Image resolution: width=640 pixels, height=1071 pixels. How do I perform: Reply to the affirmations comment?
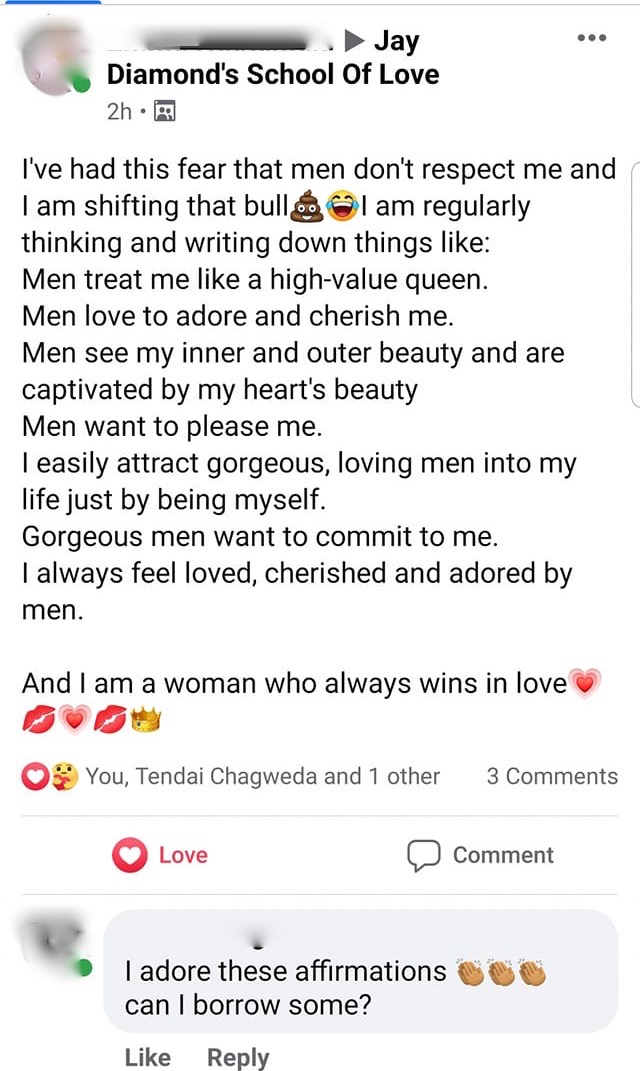[x=238, y=1057]
